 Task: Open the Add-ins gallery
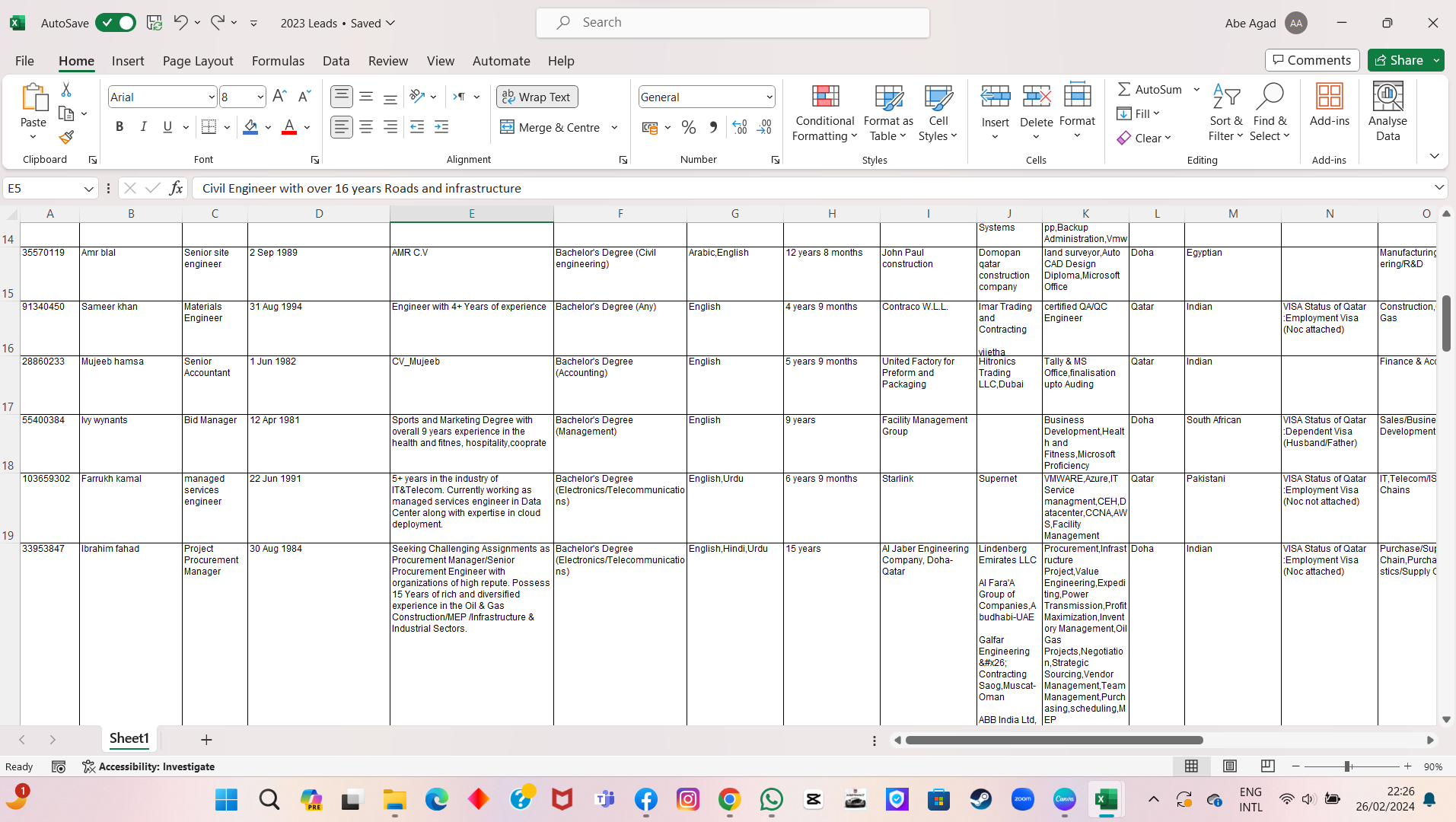tap(1329, 105)
